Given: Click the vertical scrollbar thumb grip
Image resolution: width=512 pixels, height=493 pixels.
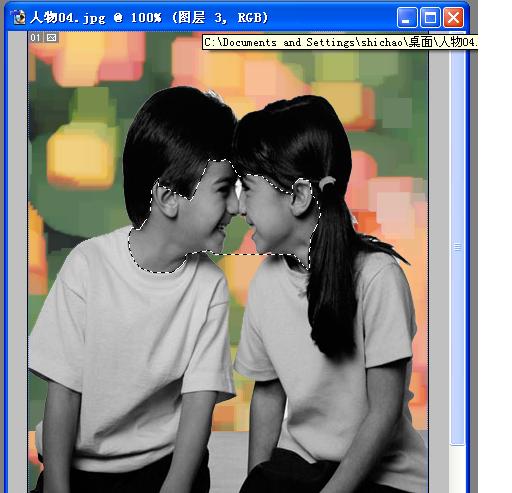Looking at the screenshot, I should [457, 247].
